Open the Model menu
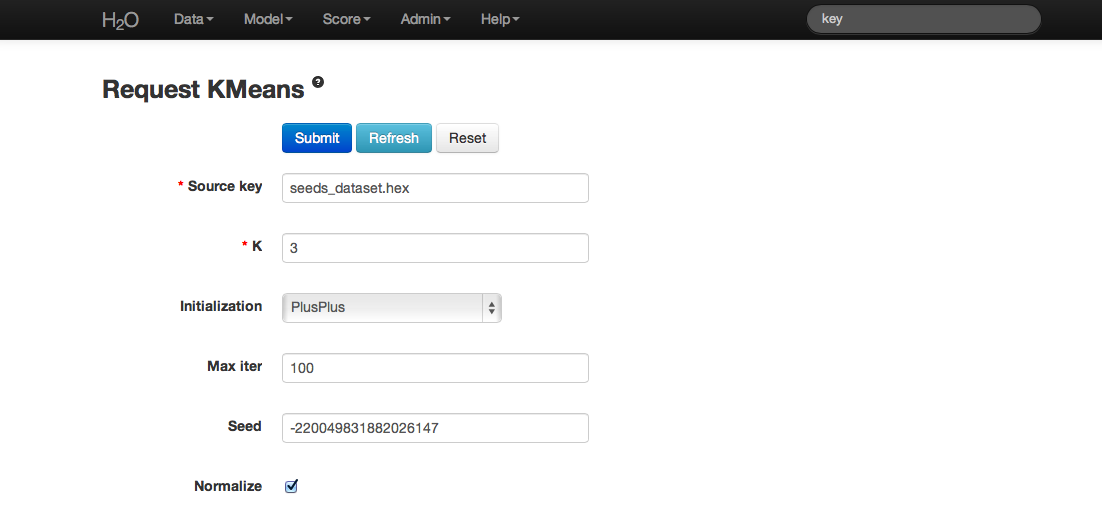This screenshot has width=1102, height=513. pyautogui.click(x=268, y=20)
